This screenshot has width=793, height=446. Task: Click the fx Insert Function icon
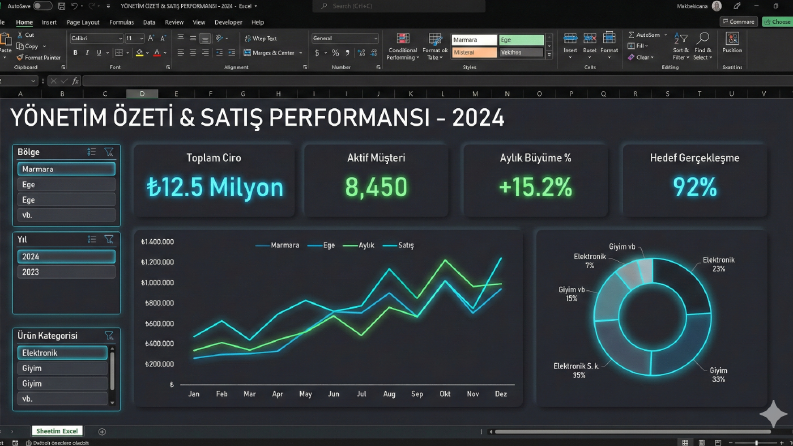(75, 81)
